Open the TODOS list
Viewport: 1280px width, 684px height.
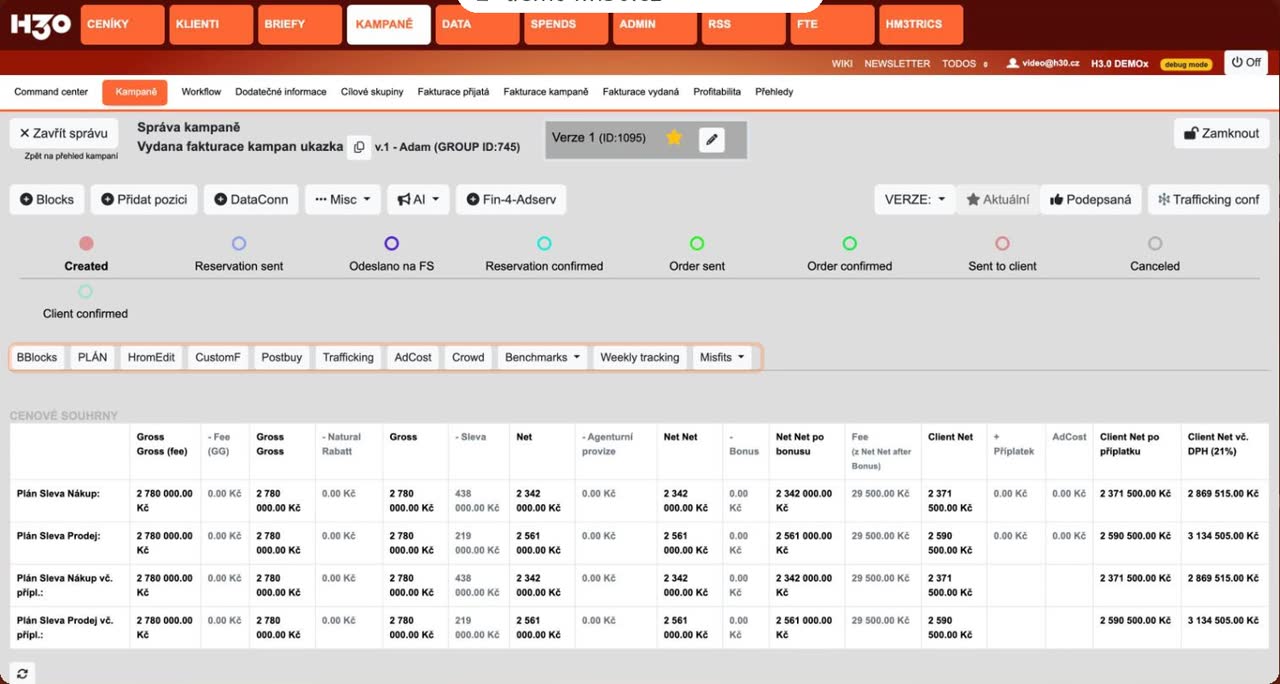point(964,64)
